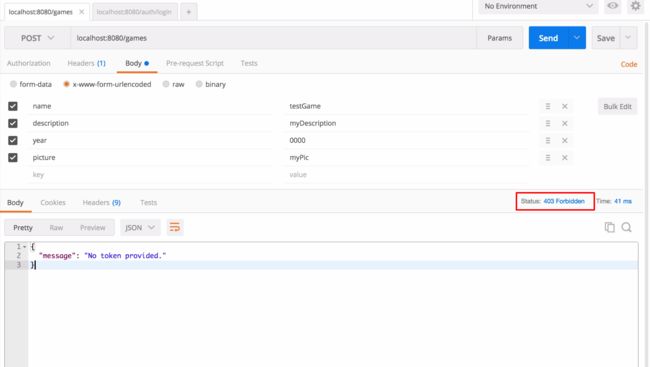Uncheck the description parameter checkbox

point(13,123)
